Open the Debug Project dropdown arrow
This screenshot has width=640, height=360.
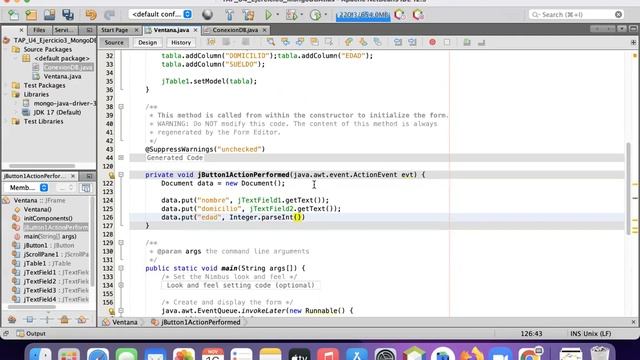pos(302,15)
